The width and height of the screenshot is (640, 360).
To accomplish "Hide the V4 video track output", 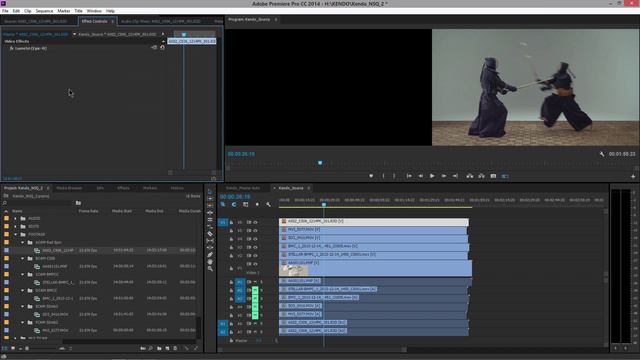I will pyautogui.click(x=256, y=239).
